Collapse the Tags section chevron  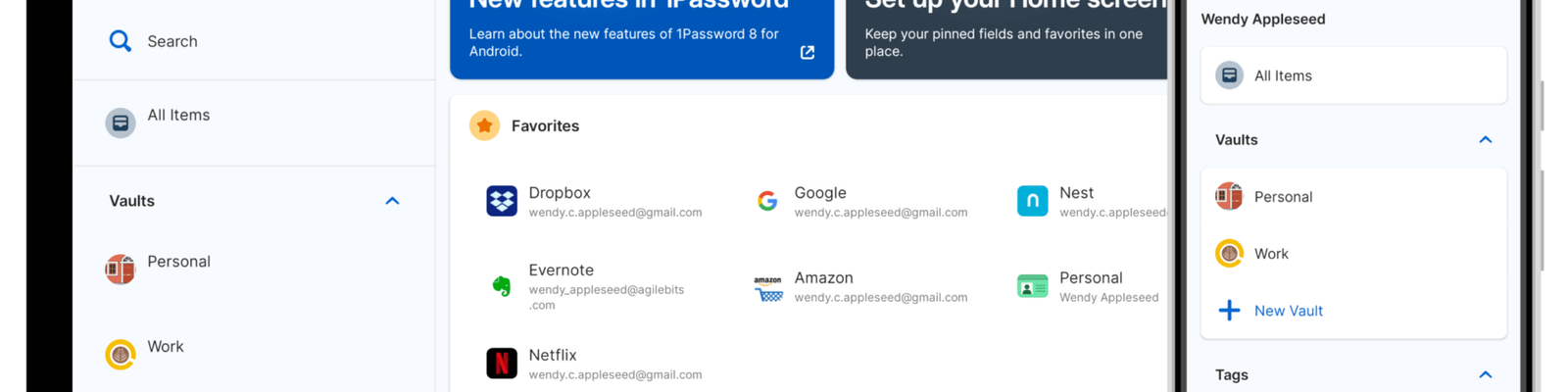coord(1486,374)
